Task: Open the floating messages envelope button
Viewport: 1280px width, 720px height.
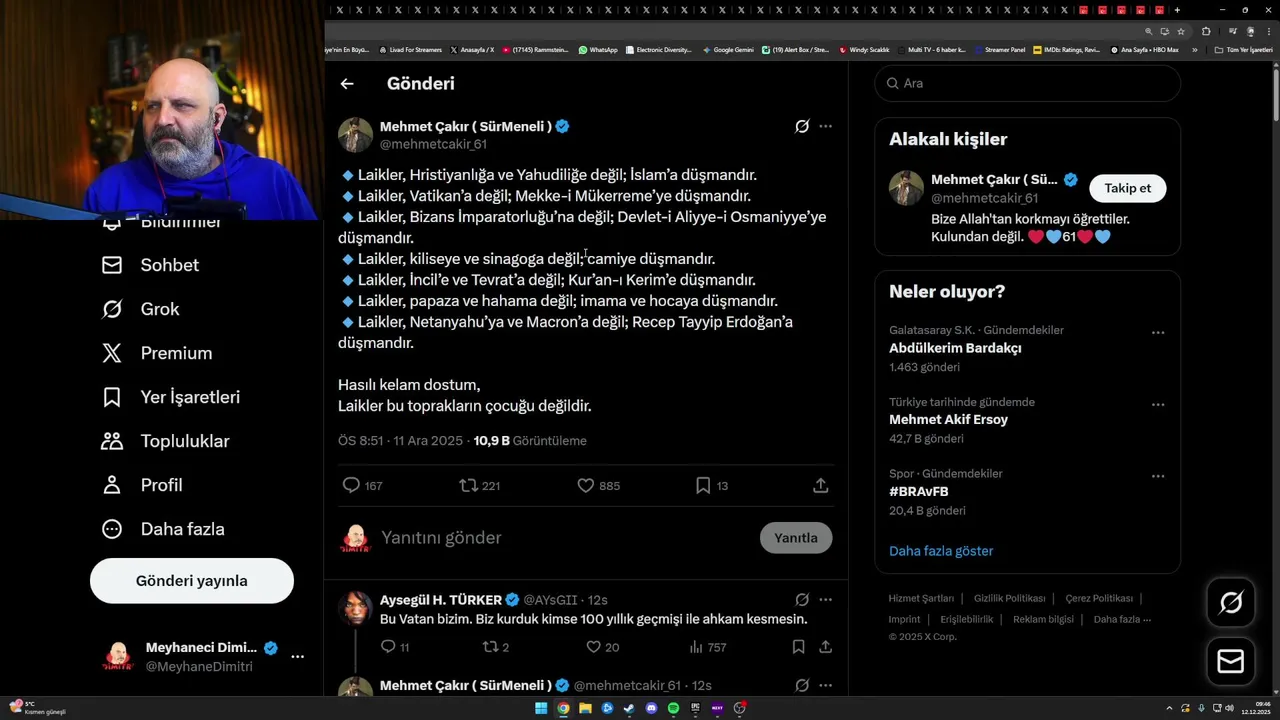Action: click(x=1231, y=662)
